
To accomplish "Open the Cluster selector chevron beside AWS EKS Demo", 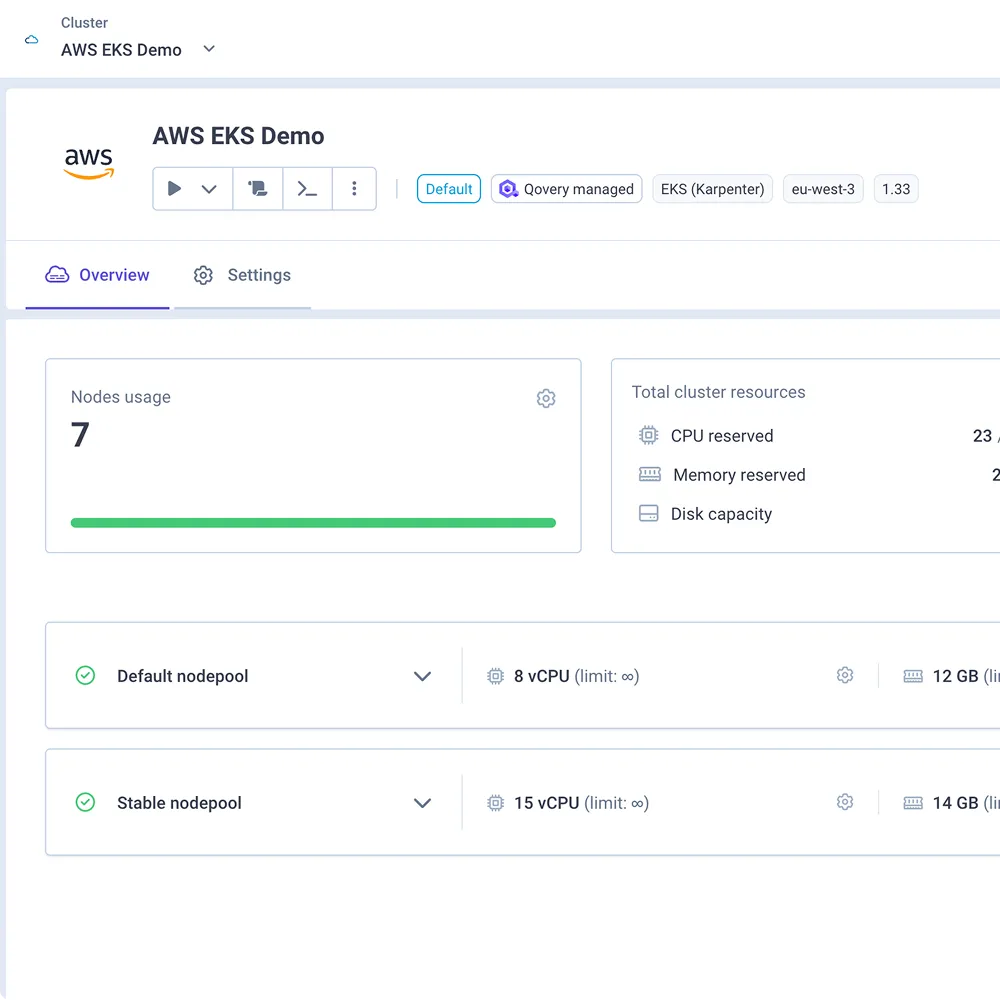I will point(209,48).
